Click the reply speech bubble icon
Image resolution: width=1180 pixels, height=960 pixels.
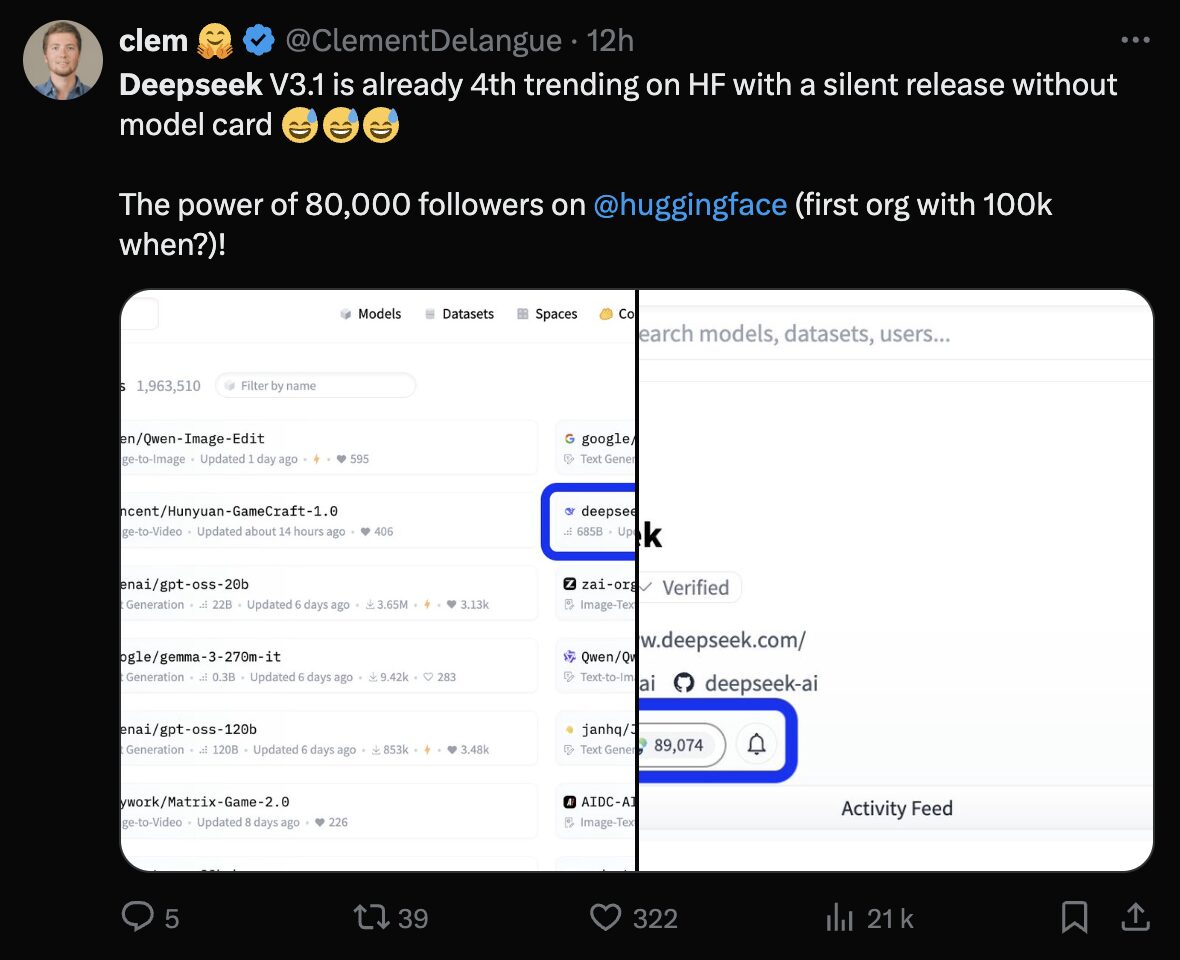tap(137, 917)
